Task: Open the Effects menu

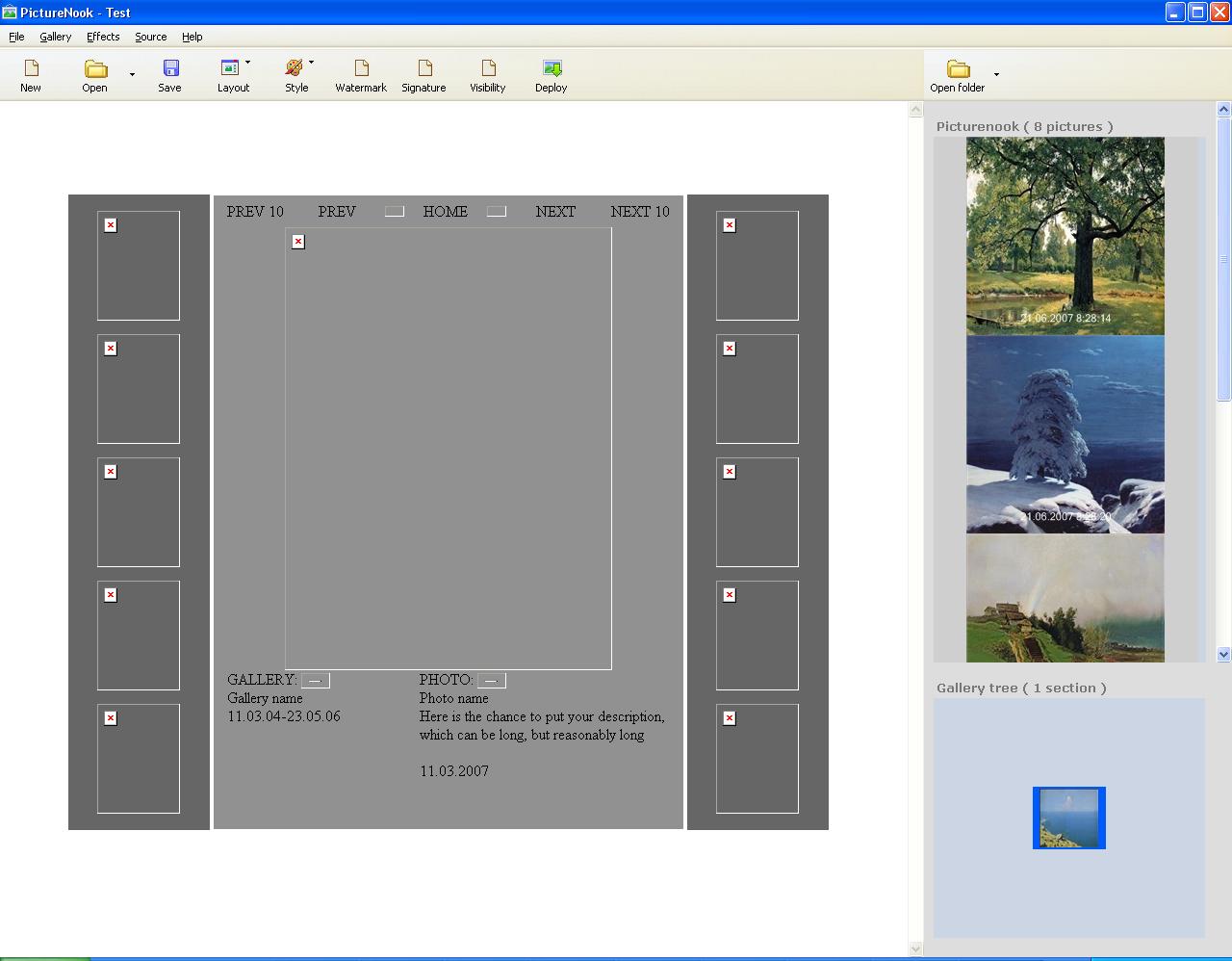Action: click(x=103, y=37)
